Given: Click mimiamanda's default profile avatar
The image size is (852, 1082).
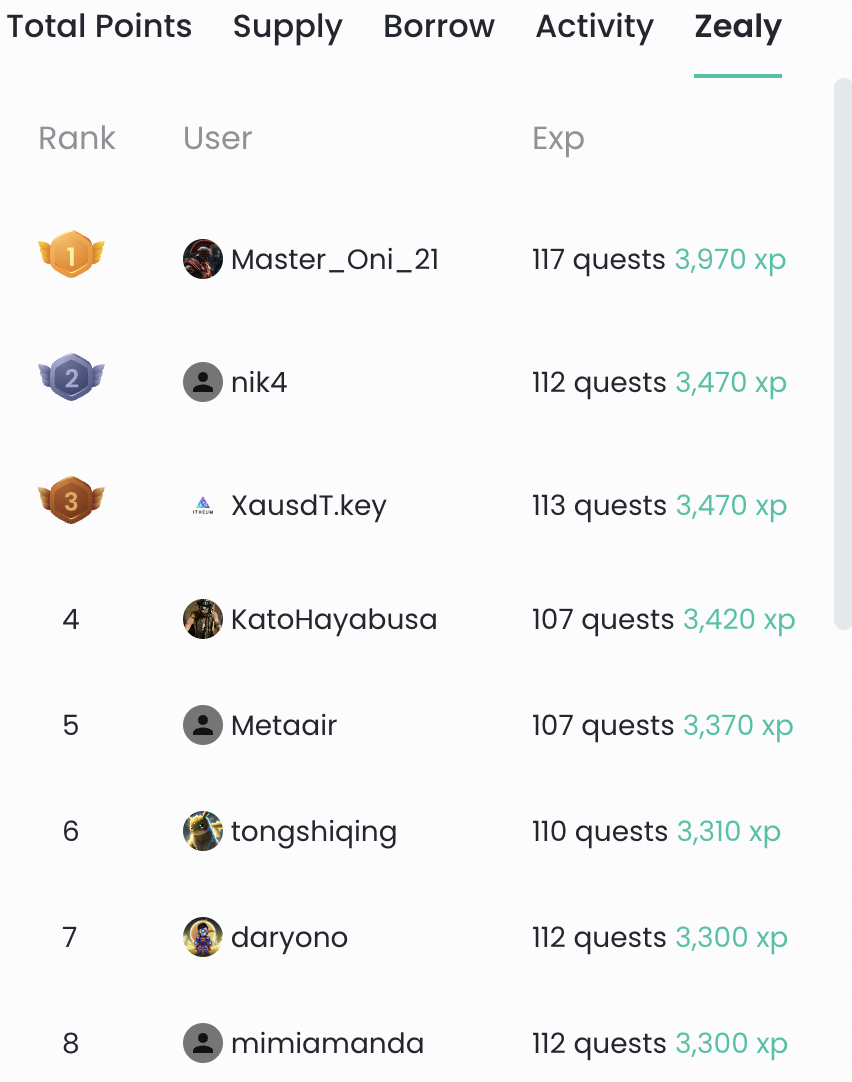Looking at the screenshot, I should (x=203, y=1043).
